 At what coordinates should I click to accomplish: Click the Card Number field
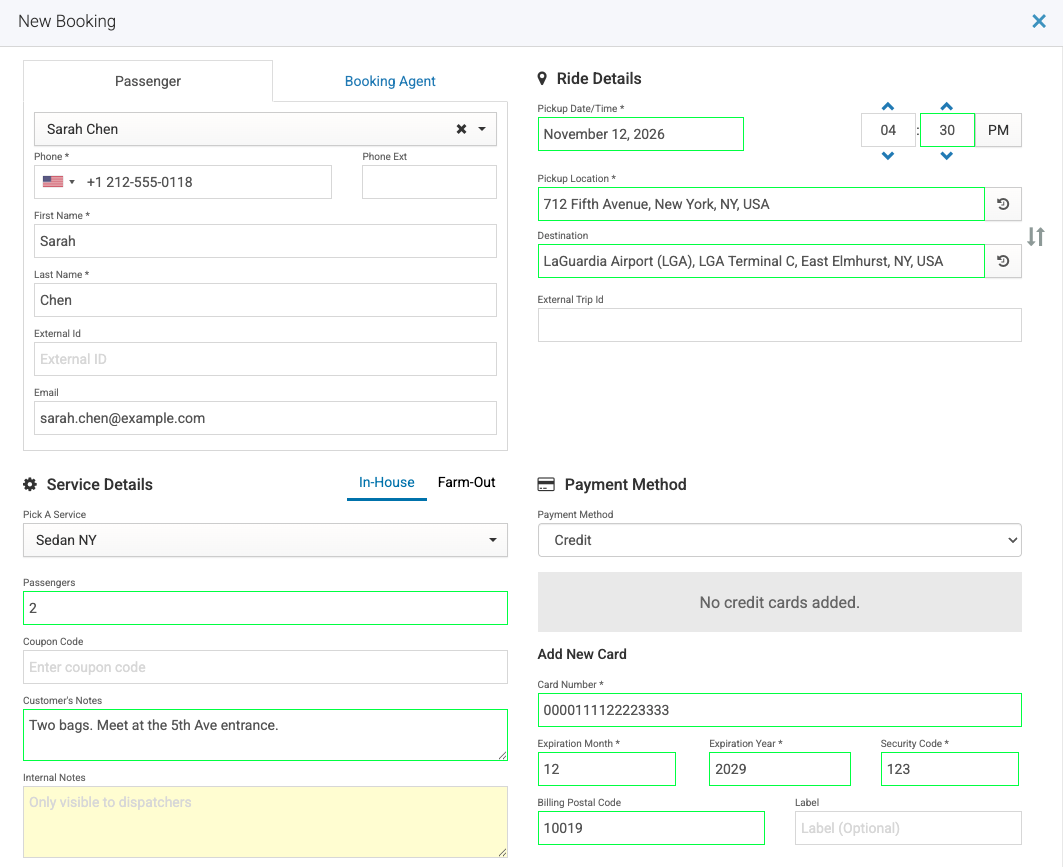pyautogui.click(x=780, y=710)
